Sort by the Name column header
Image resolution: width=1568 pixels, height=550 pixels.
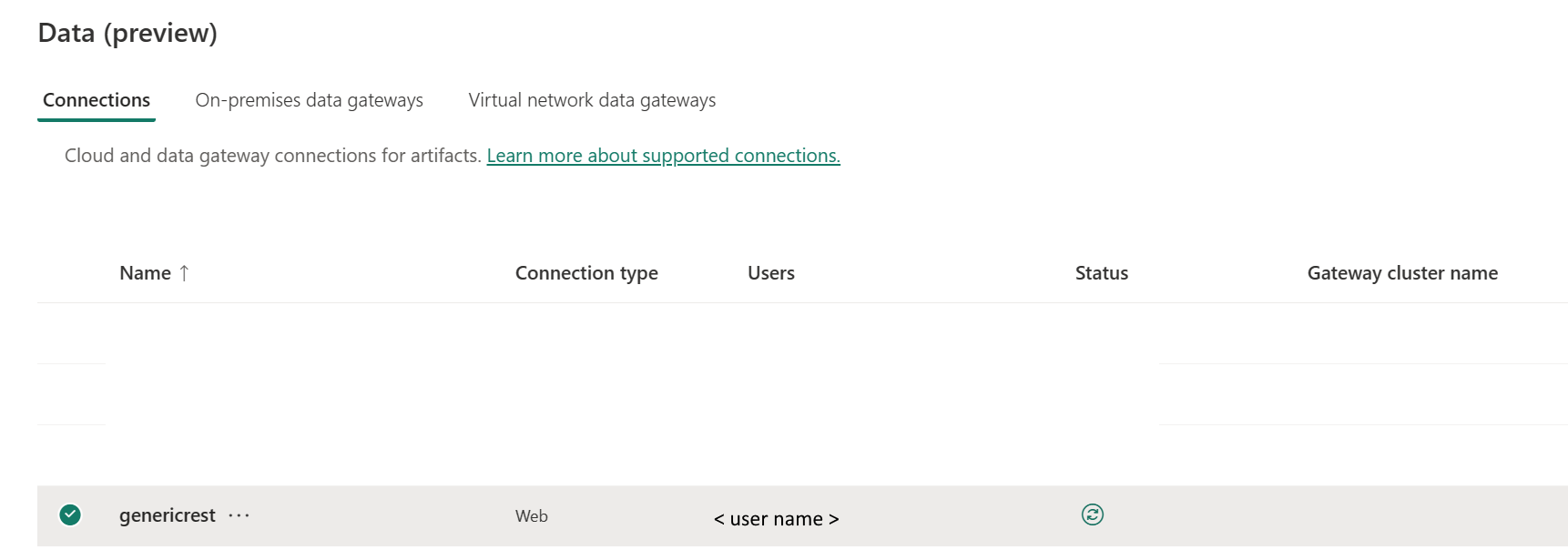tap(145, 273)
